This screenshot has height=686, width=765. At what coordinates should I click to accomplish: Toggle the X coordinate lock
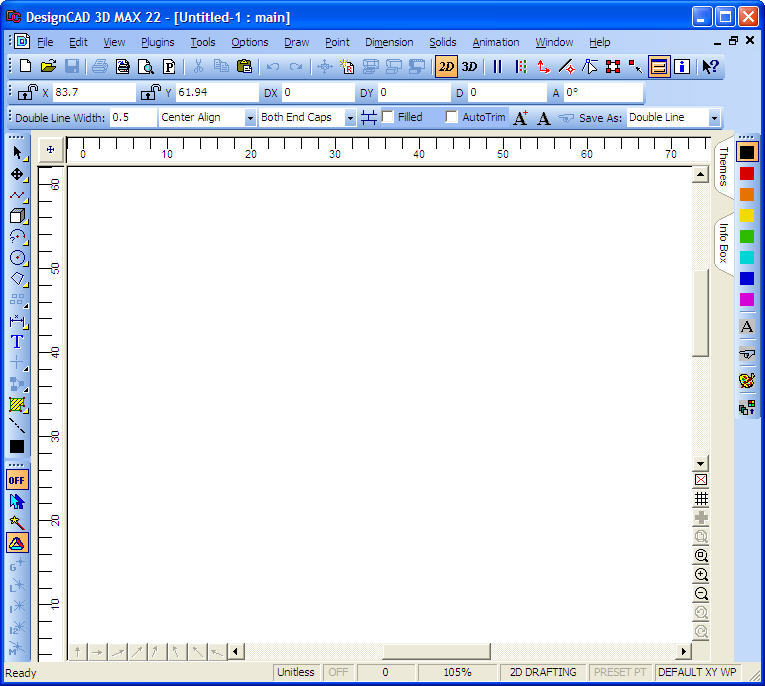27,92
